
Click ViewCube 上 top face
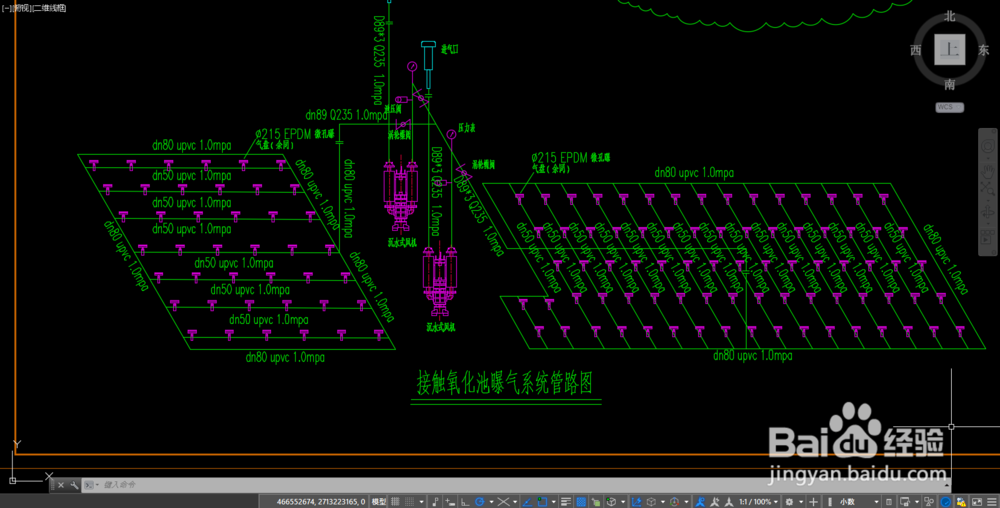950,50
